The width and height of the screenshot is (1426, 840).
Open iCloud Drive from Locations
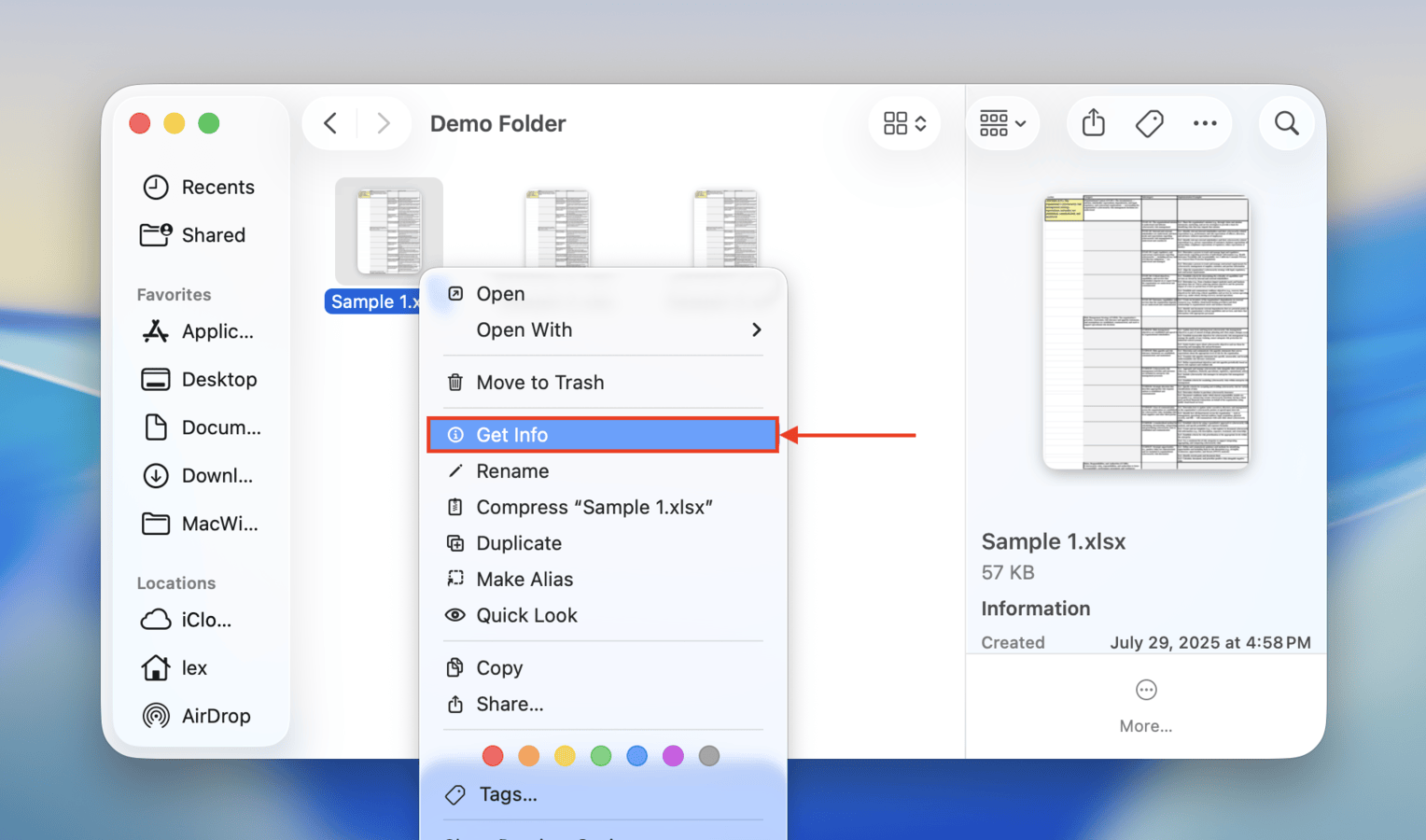point(209,620)
